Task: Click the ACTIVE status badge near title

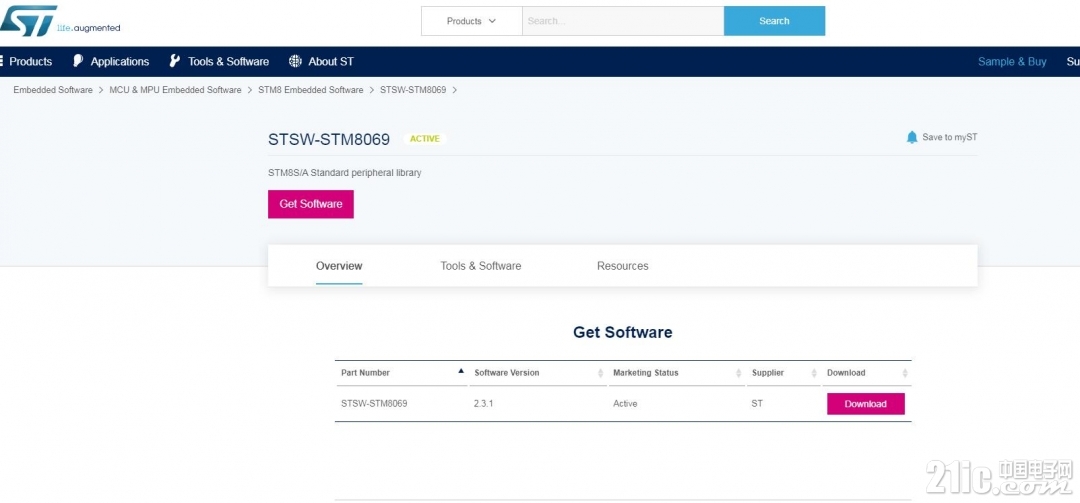Action: pos(425,138)
